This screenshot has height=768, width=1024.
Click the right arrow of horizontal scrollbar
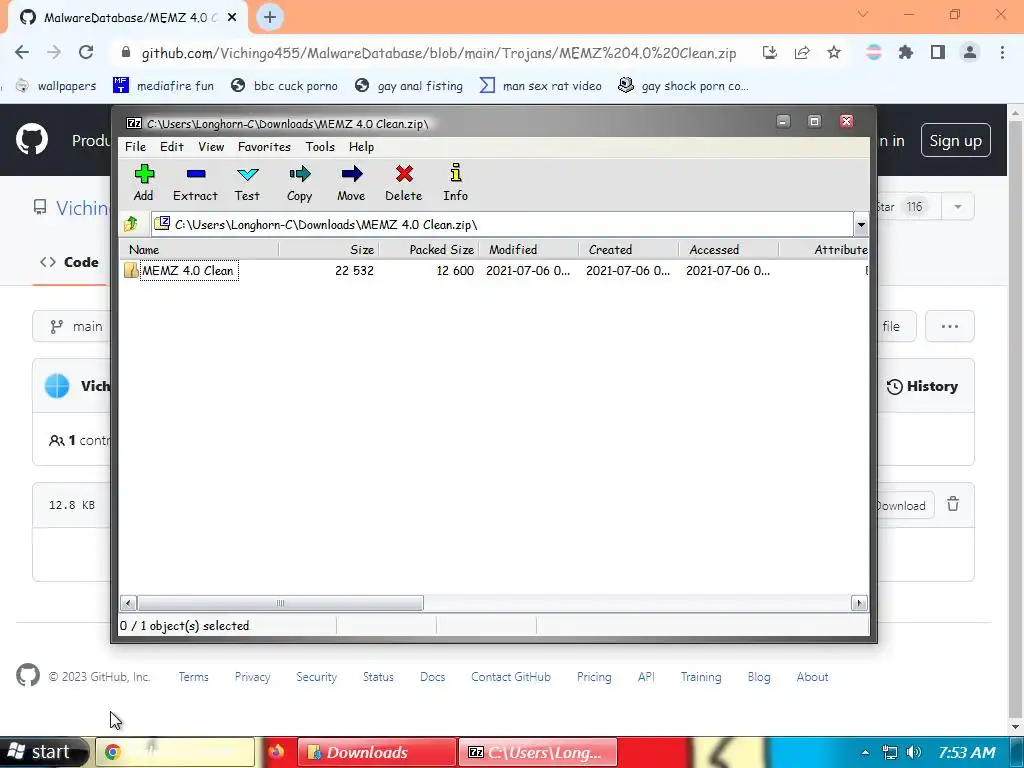(859, 603)
